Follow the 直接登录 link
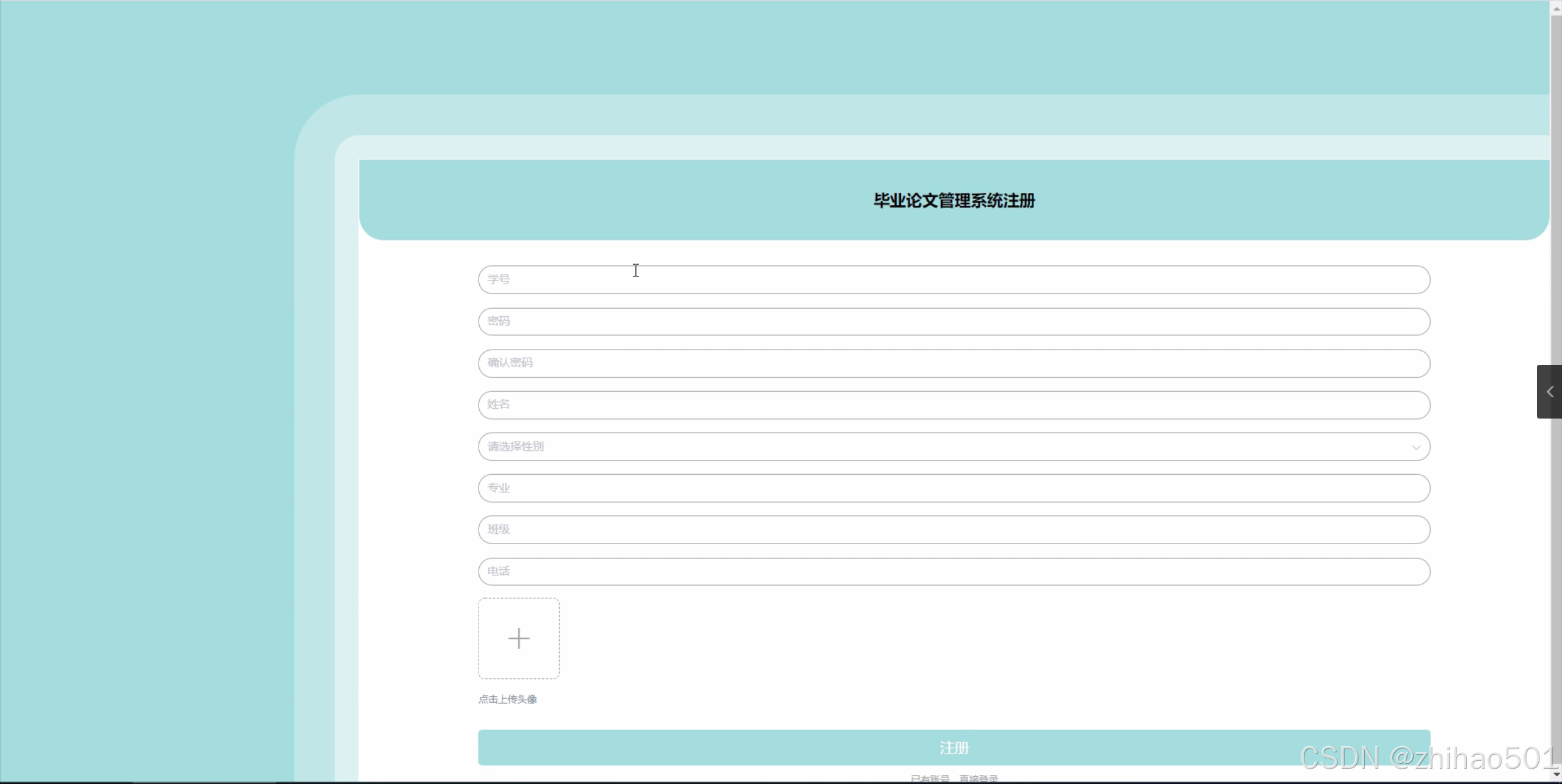This screenshot has height=784, width=1562. [978, 778]
